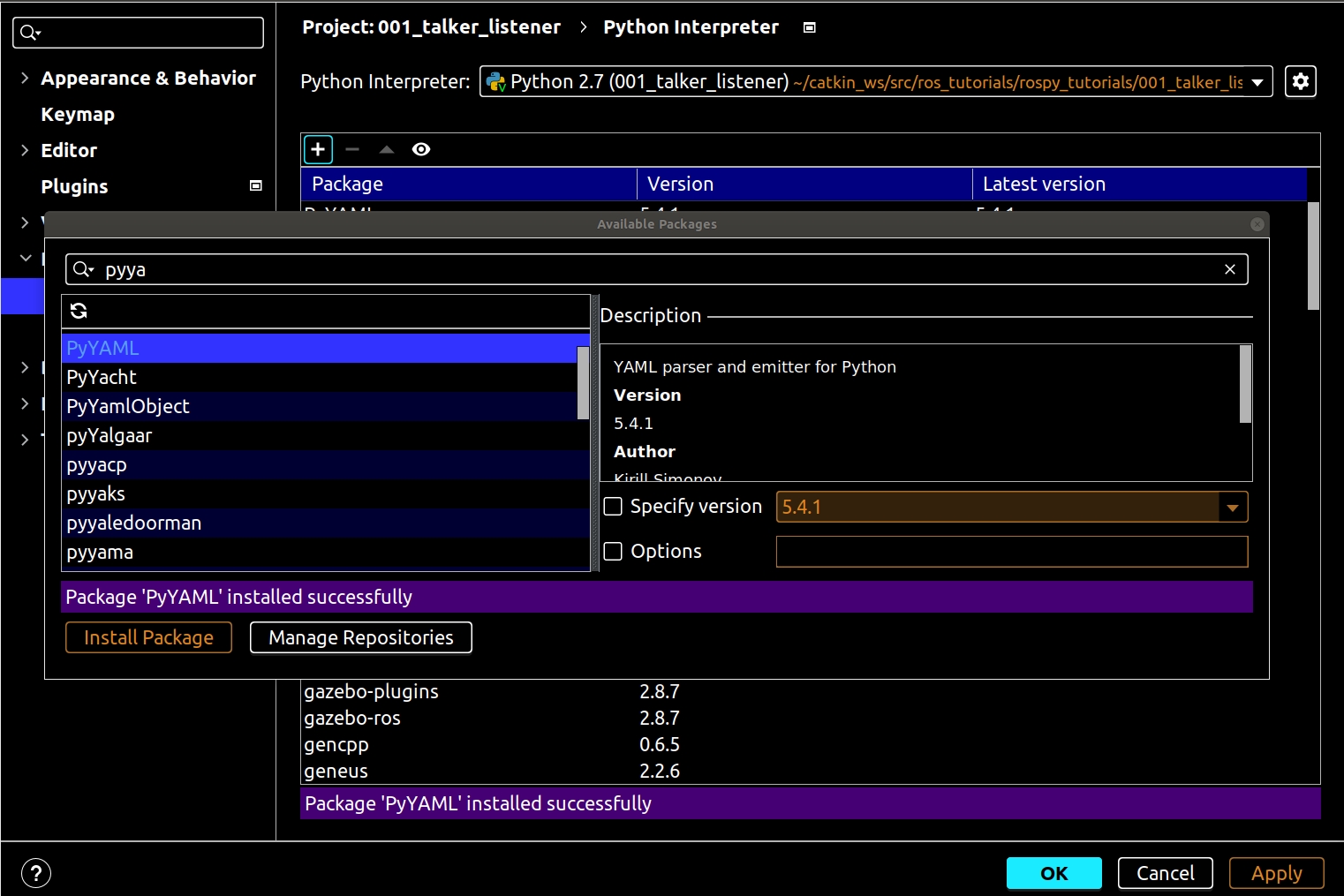Toggle the show early releases eye icon
This screenshot has width=1344, height=896.
click(421, 149)
